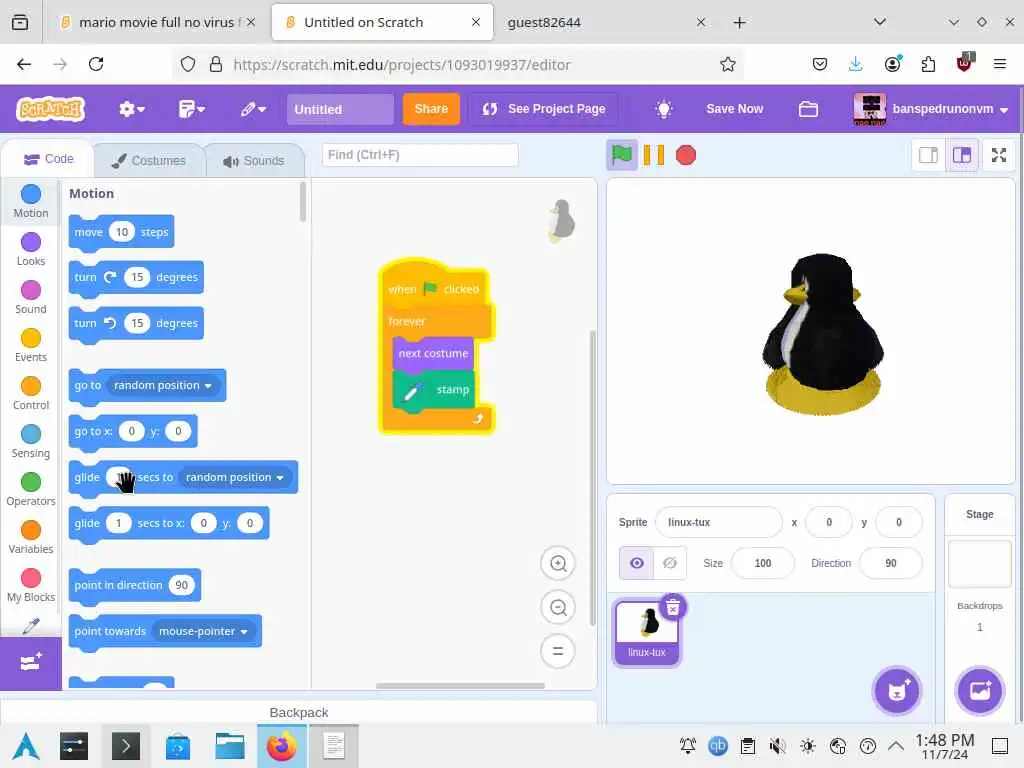Screen dimensions: 1024x768
Task: Select the Events block category
Action: 31,345
